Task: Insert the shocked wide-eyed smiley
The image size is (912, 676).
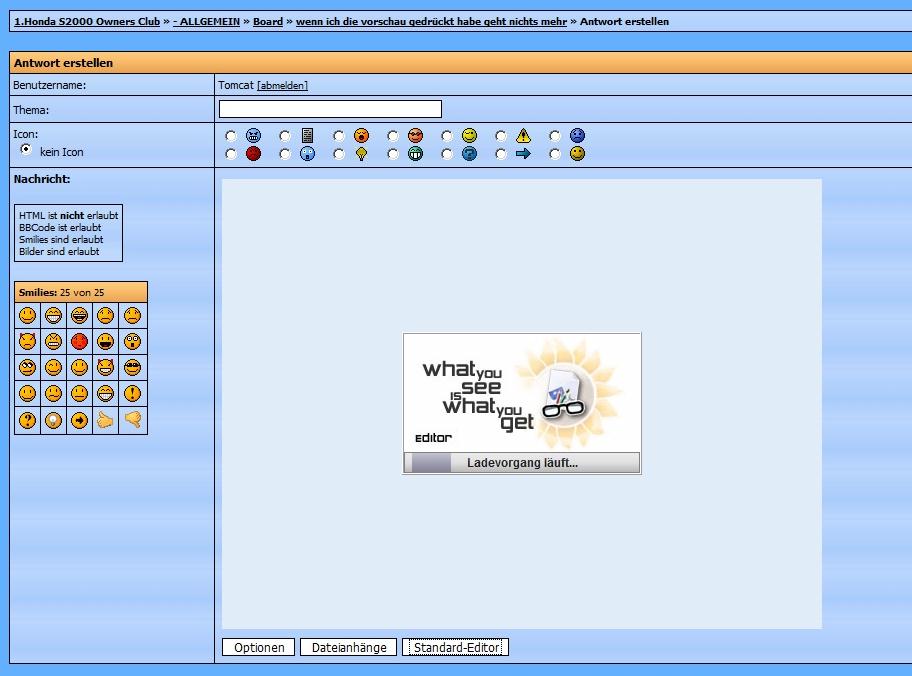Action: [x=132, y=342]
